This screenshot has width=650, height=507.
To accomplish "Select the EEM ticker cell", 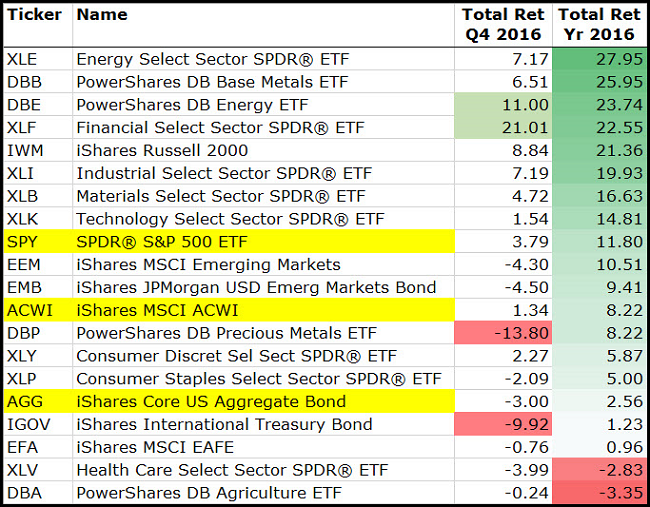I will click(x=38, y=264).
